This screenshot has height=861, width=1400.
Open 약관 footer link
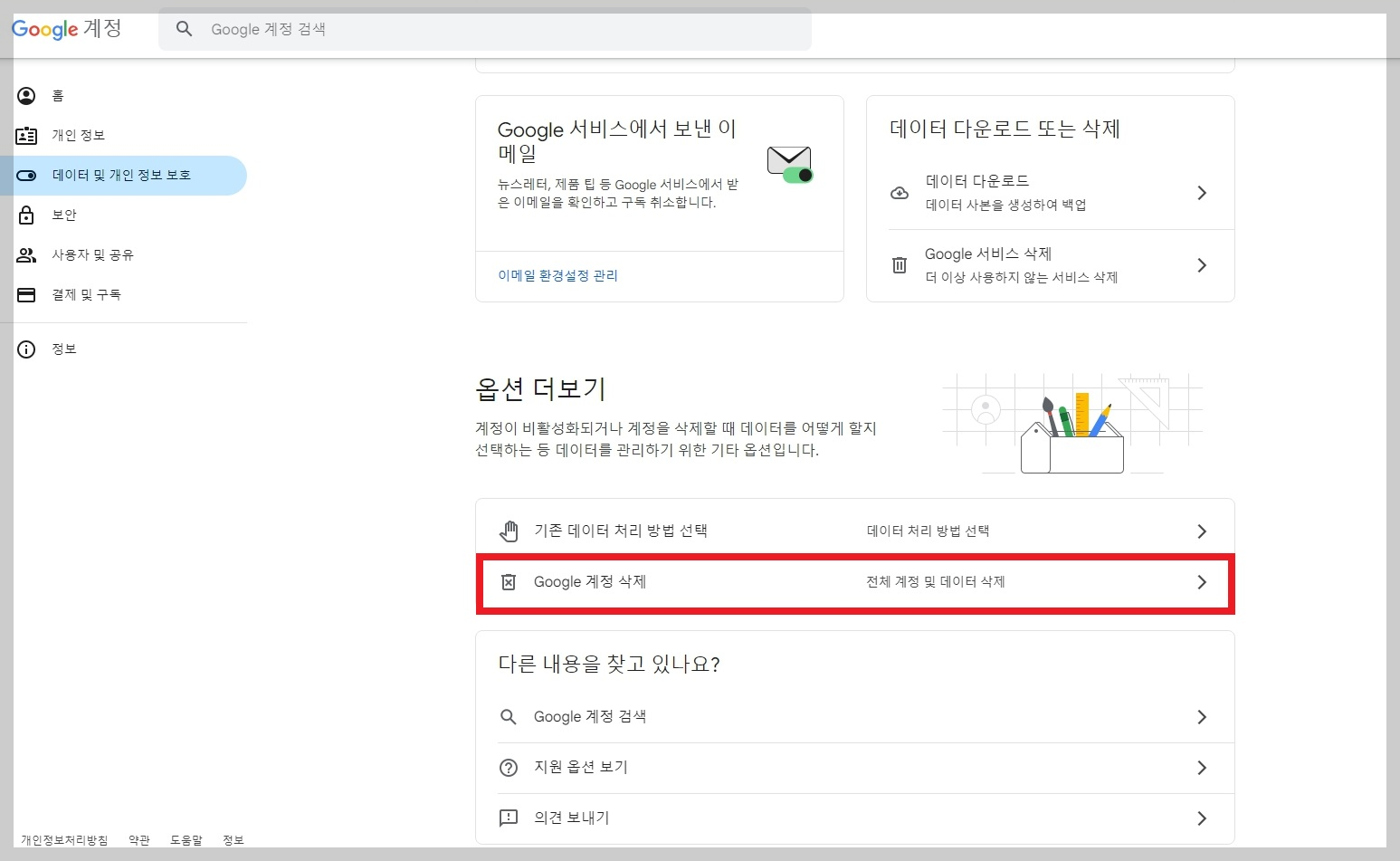(x=139, y=840)
